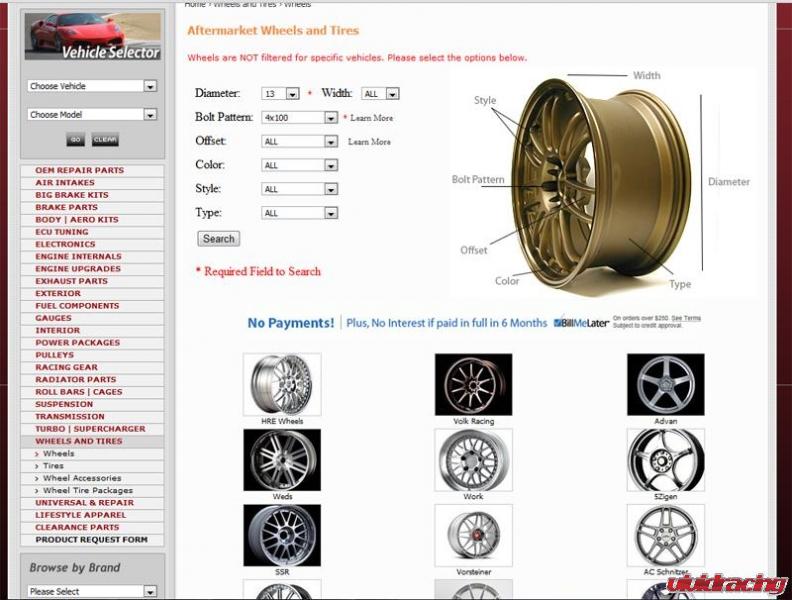The height and width of the screenshot is (600, 792).
Task: Open Clearance Parts category
Action: tap(92, 527)
